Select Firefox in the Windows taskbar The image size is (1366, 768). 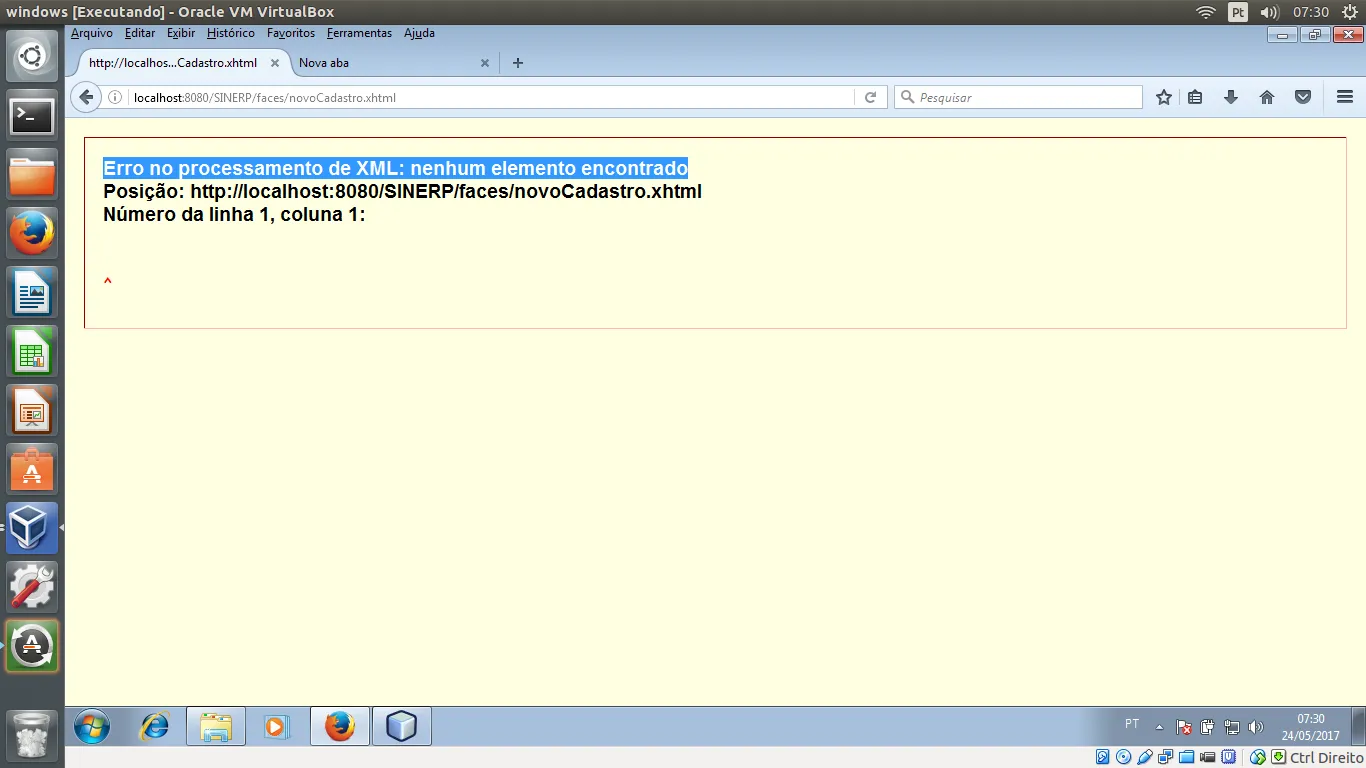click(x=340, y=726)
